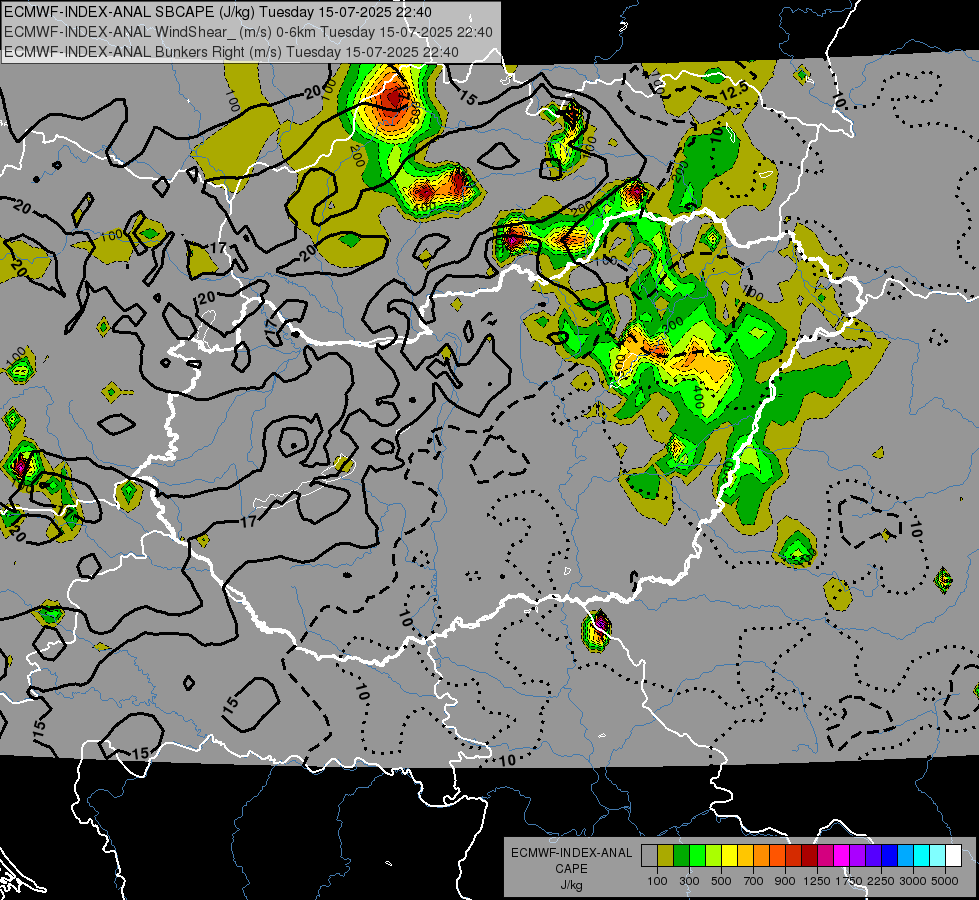979x900 pixels.
Task: Click the 12.5 contour label on map
Action: (732, 92)
